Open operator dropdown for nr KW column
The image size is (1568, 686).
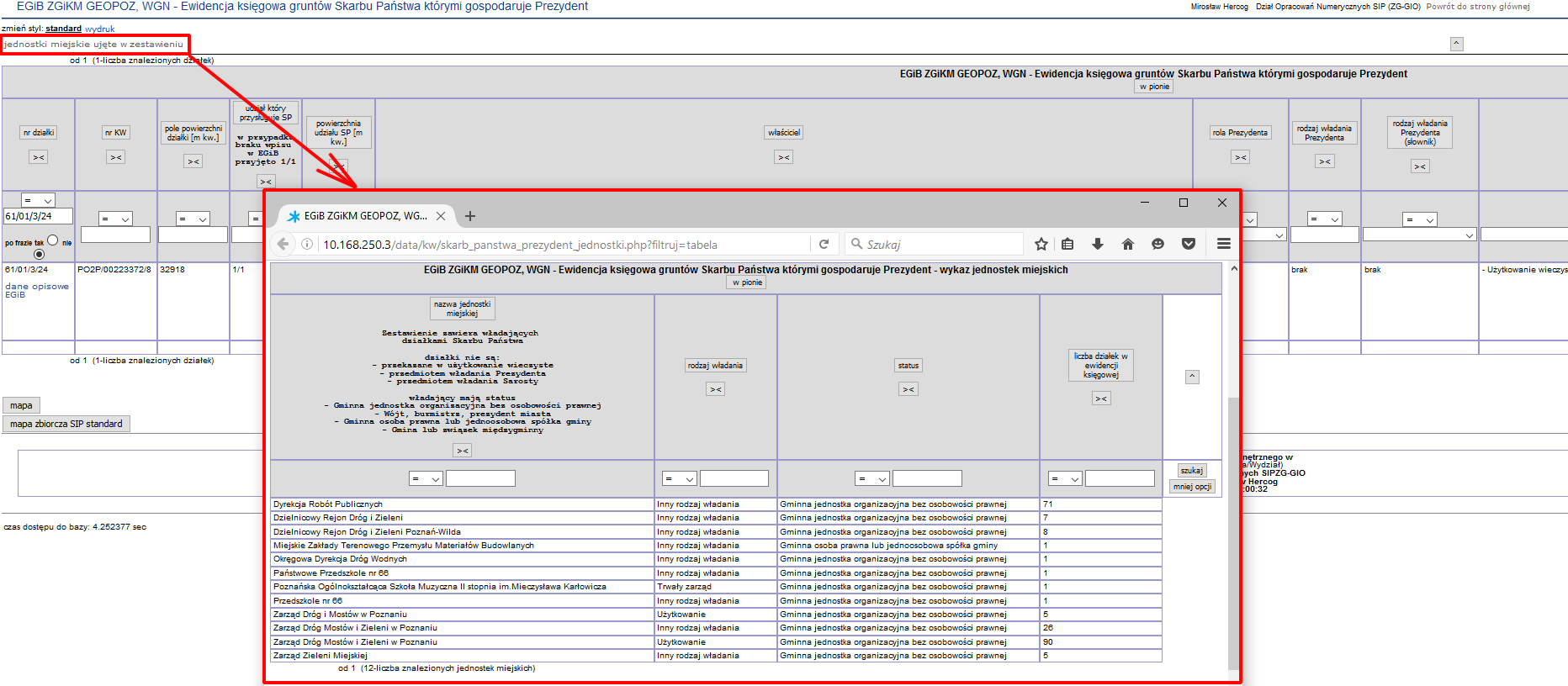tap(115, 219)
